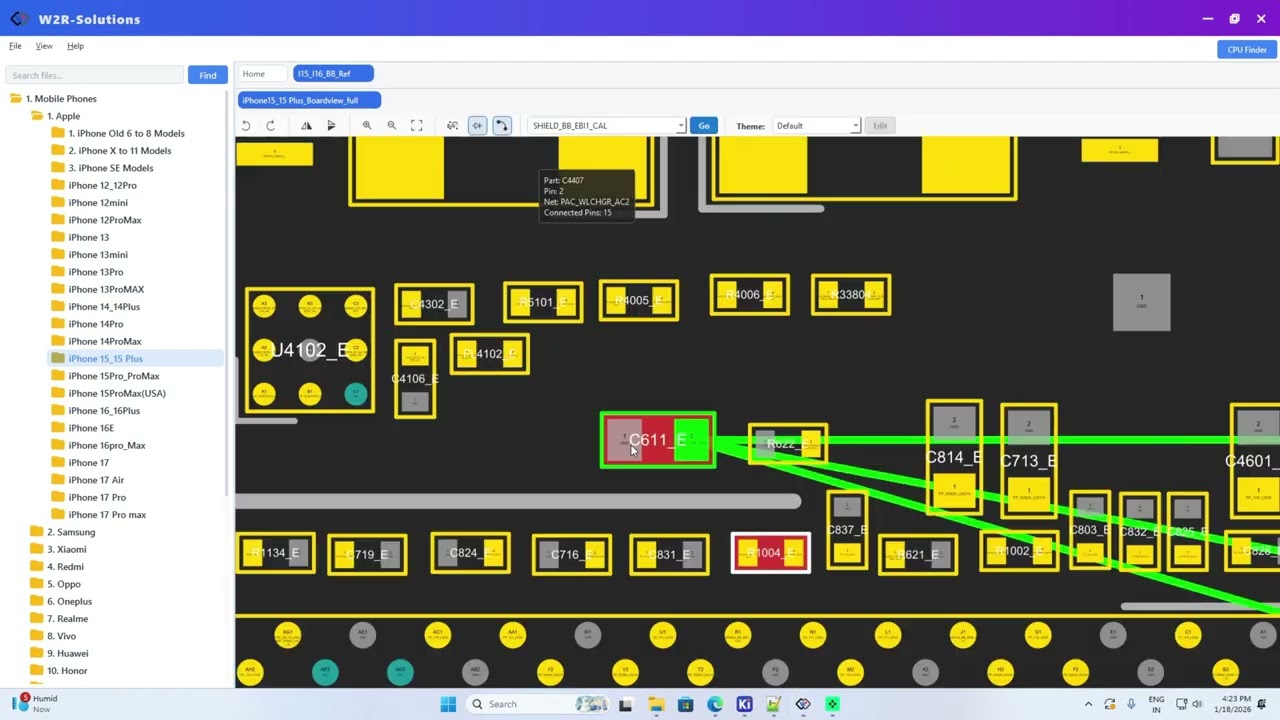The image size is (1280, 720).
Task: Switch to the I15_I16_BB_Ref tab
Action: point(333,73)
